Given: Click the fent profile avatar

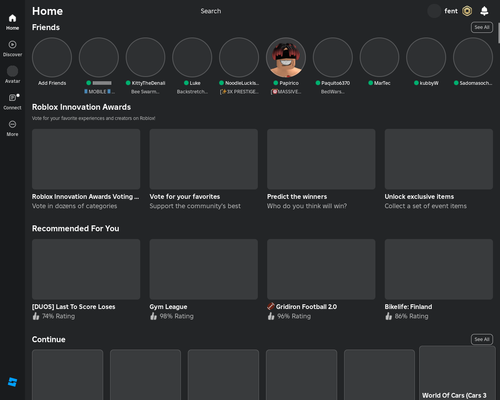Looking at the screenshot, I should (434, 11).
